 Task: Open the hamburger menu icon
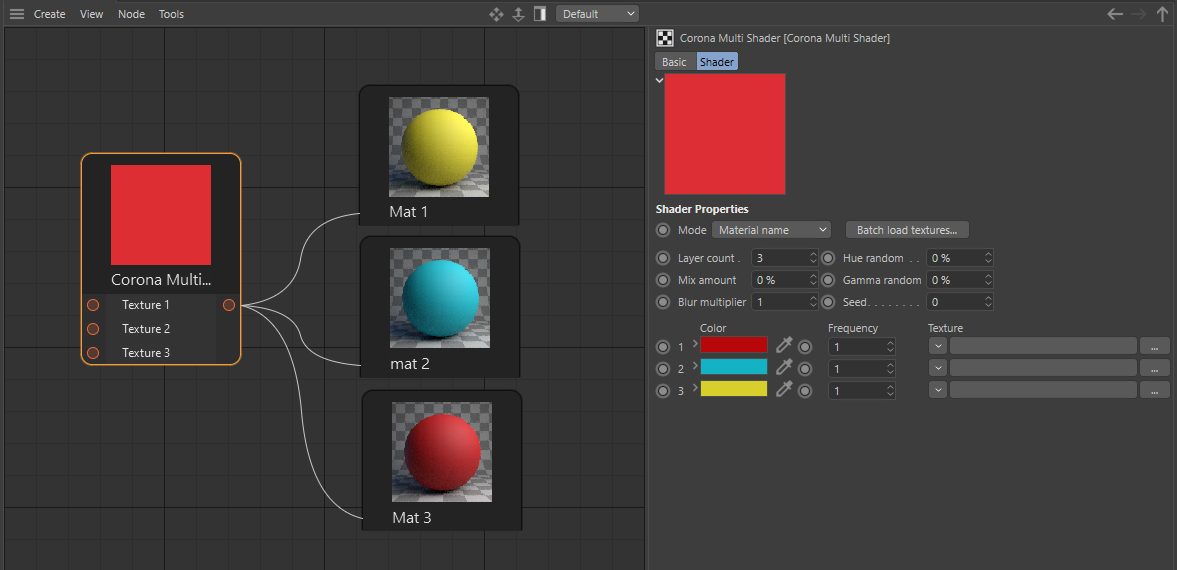(x=17, y=14)
